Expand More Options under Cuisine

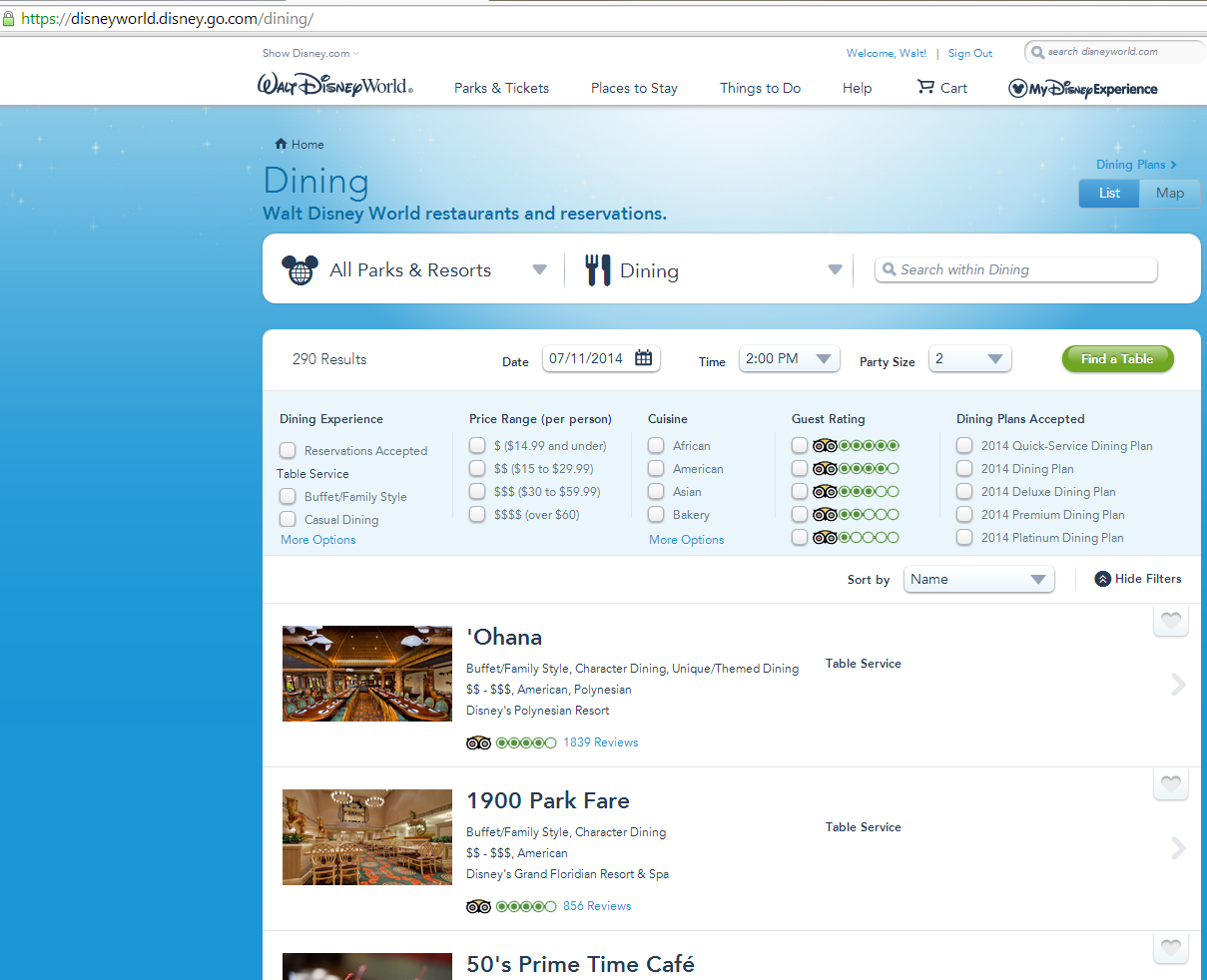687,540
